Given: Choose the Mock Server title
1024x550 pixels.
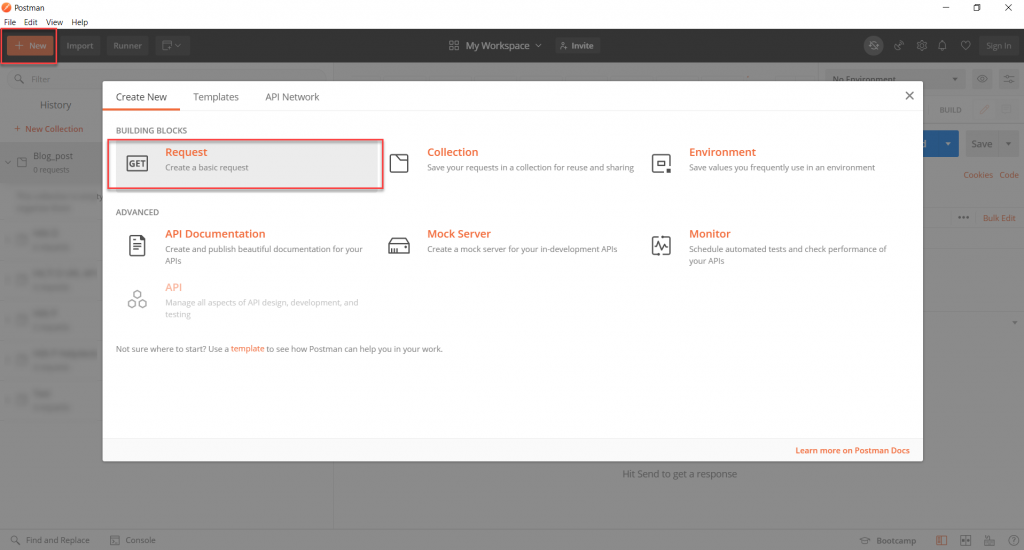Looking at the screenshot, I should (x=458, y=234).
